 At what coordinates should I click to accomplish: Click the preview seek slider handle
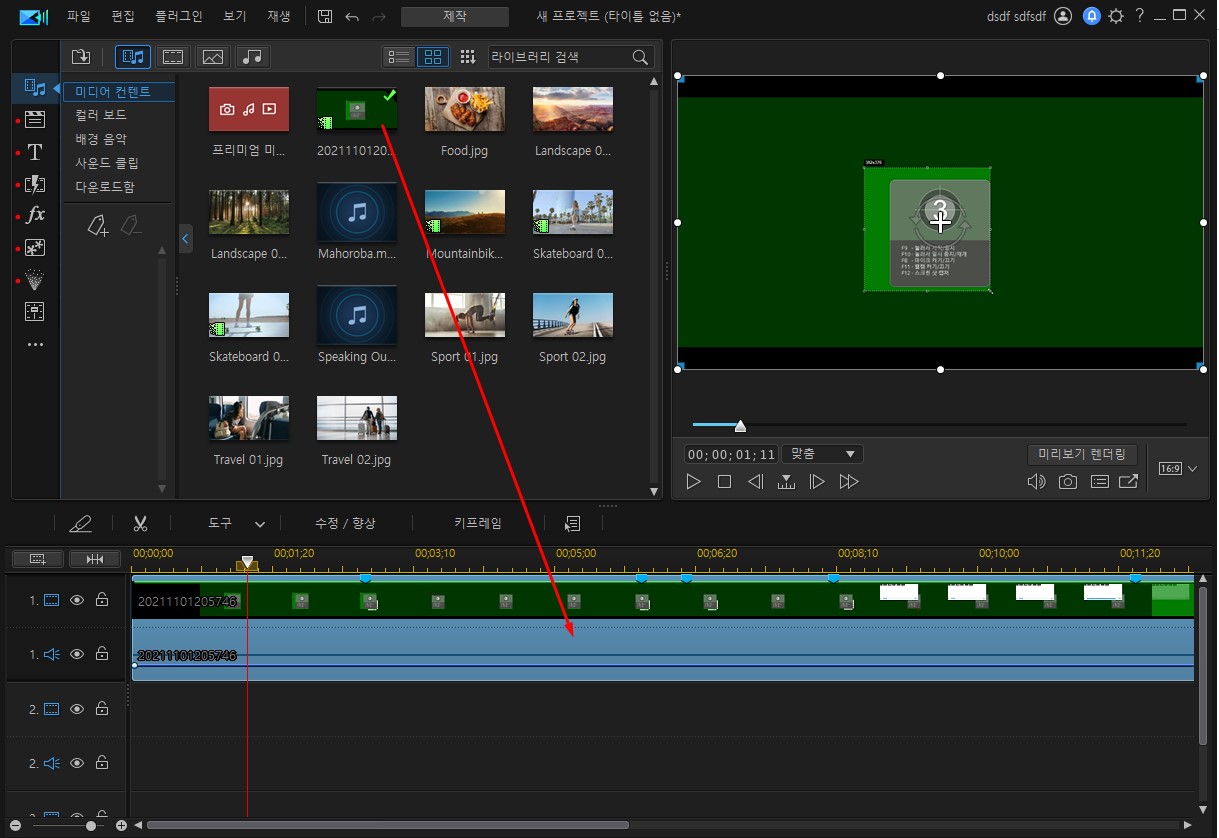tap(740, 426)
